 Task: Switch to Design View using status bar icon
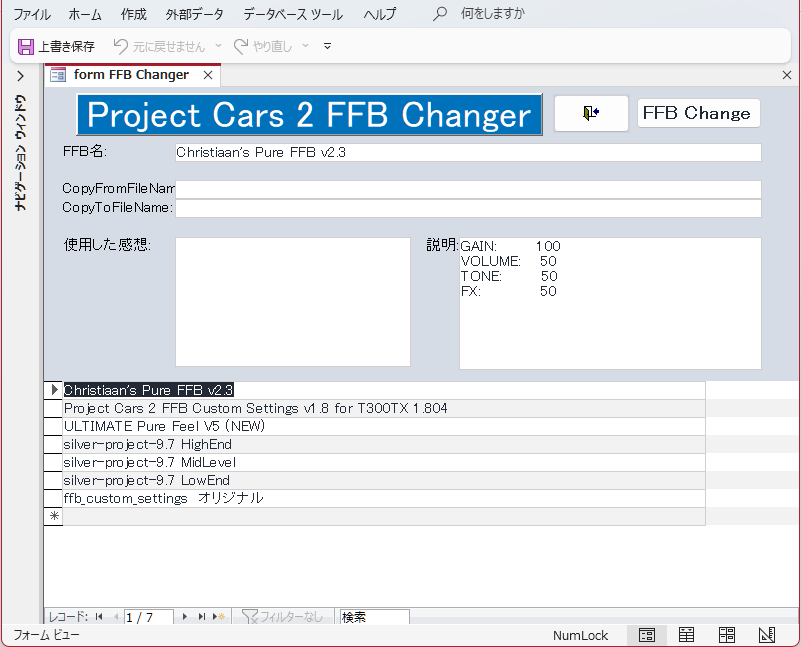(x=766, y=635)
